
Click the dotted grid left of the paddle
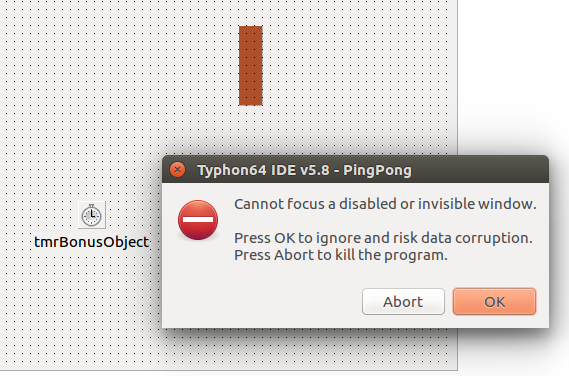[x=120, y=65]
